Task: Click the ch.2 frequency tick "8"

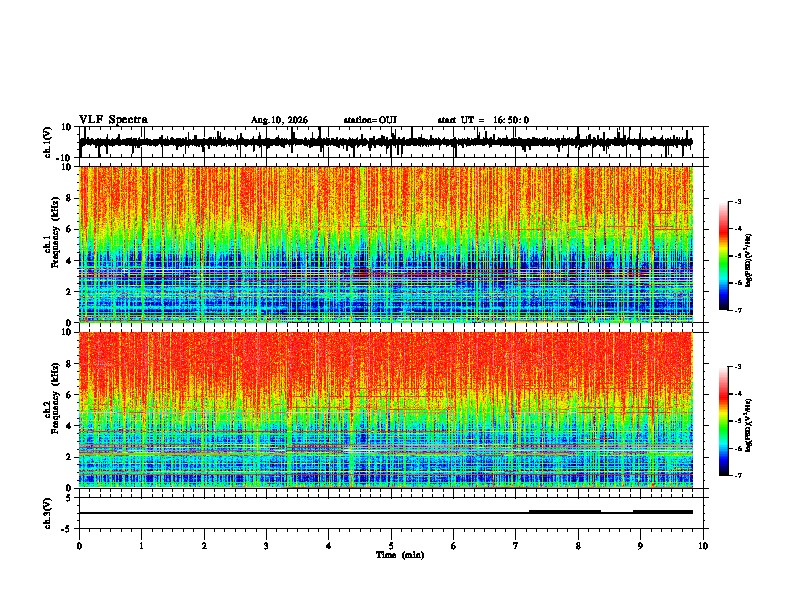Action: click(x=70, y=364)
